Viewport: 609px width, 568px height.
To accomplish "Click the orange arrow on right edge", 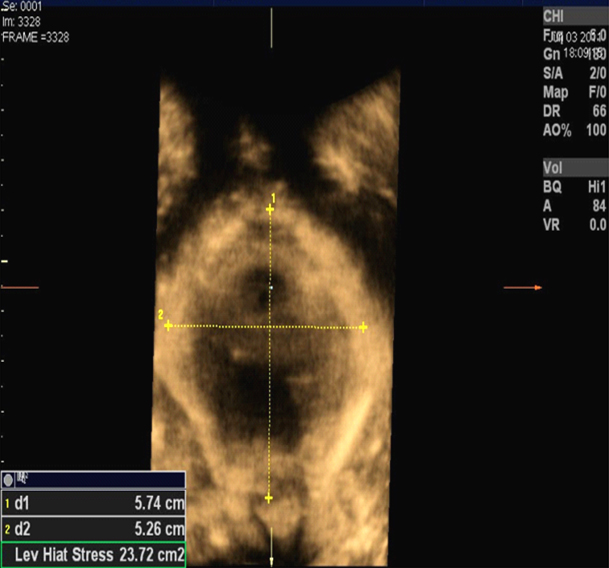I will point(522,288).
